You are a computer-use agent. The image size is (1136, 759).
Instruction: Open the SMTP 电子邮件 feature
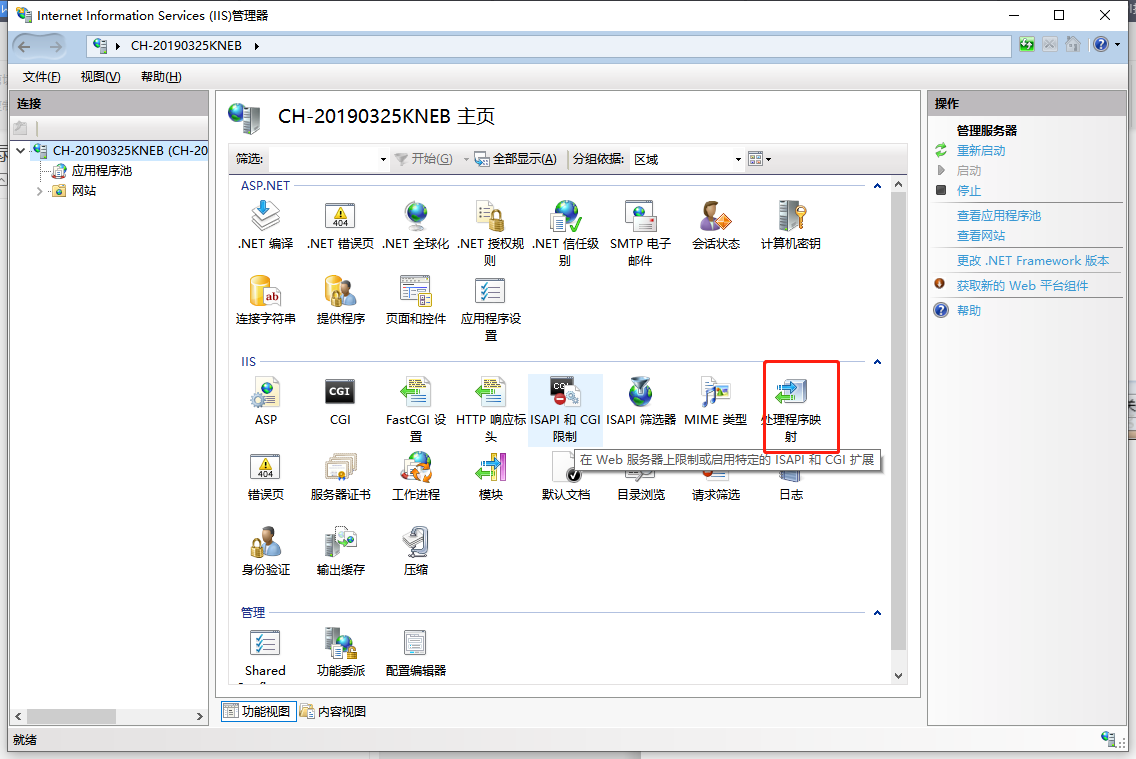(641, 223)
